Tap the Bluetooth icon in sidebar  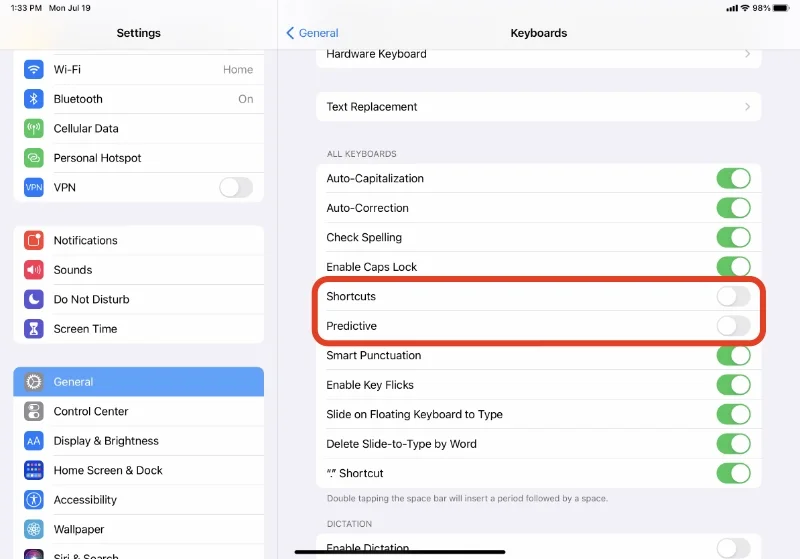click(x=34, y=99)
